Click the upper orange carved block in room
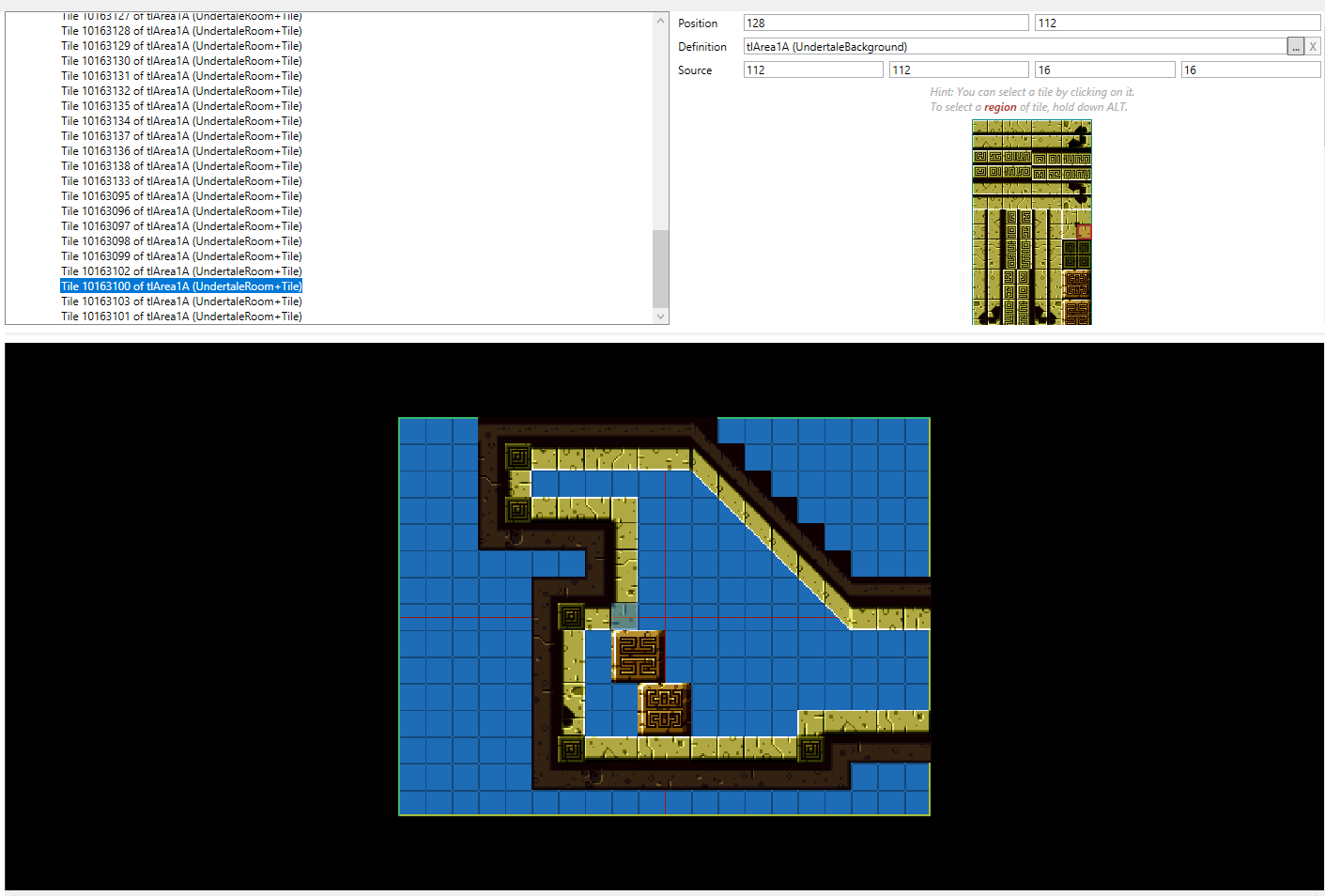 [639, 656]
